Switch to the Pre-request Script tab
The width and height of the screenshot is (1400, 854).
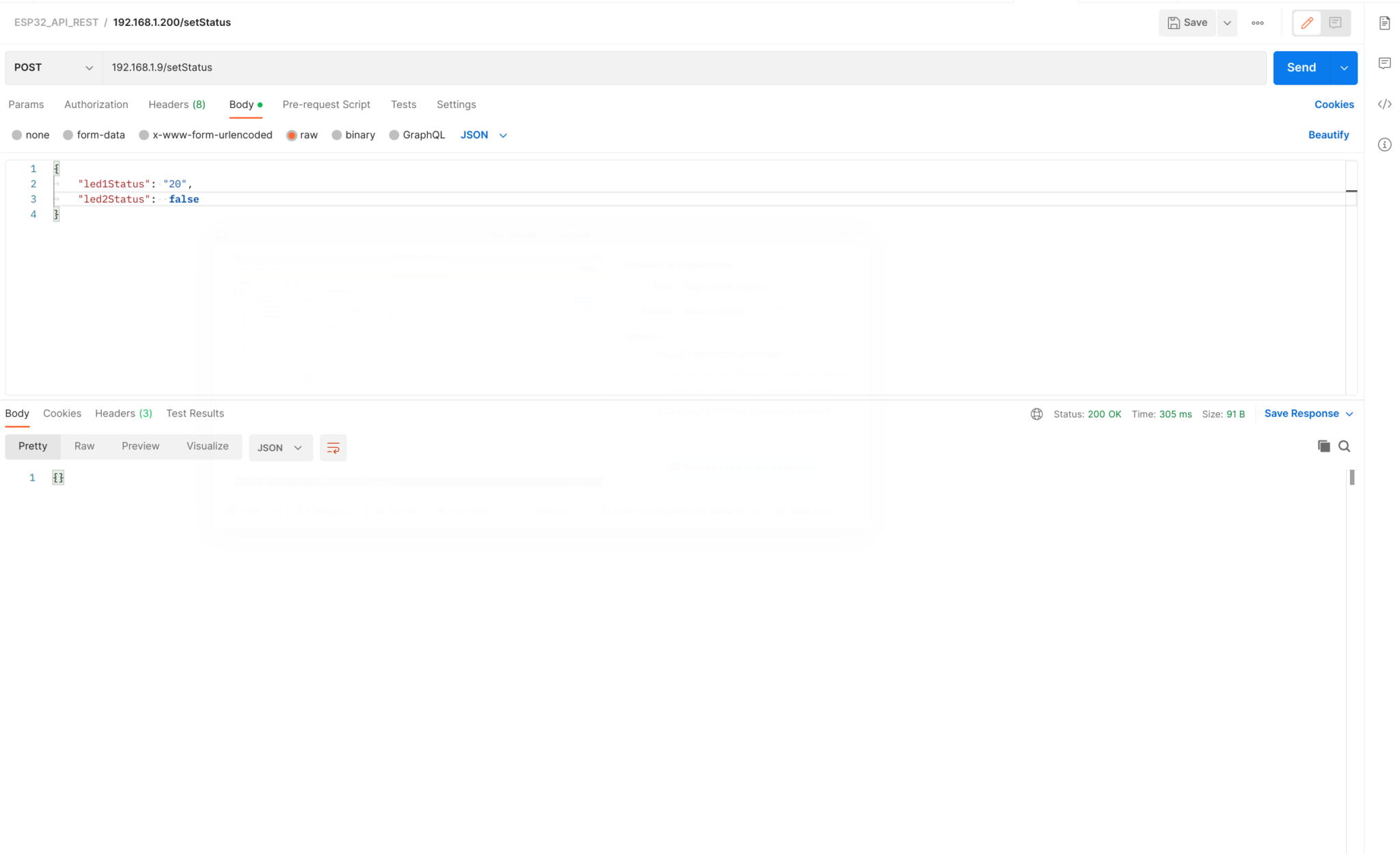326,105
